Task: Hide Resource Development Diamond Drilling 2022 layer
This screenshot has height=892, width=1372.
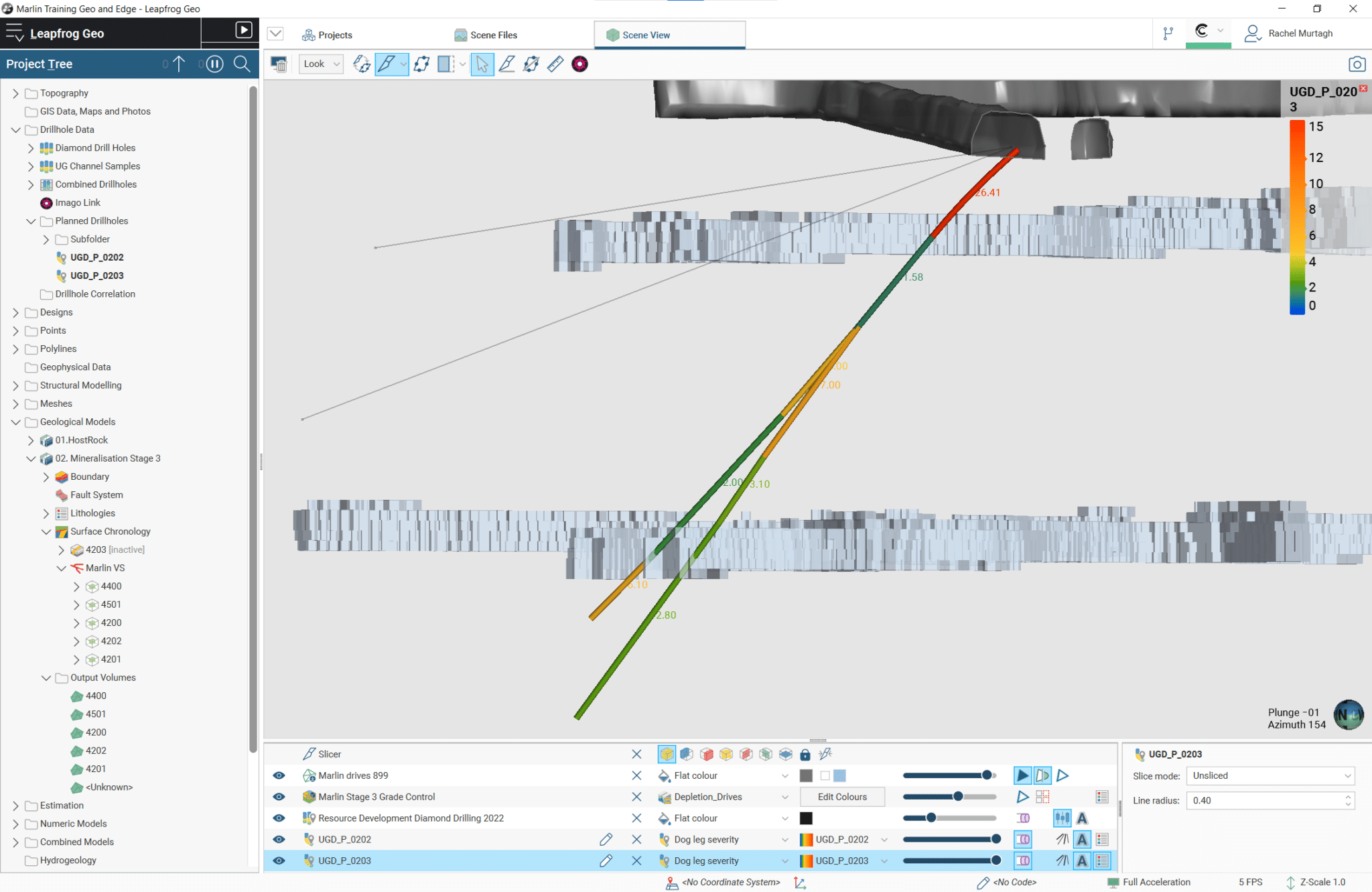Action: 279,818
